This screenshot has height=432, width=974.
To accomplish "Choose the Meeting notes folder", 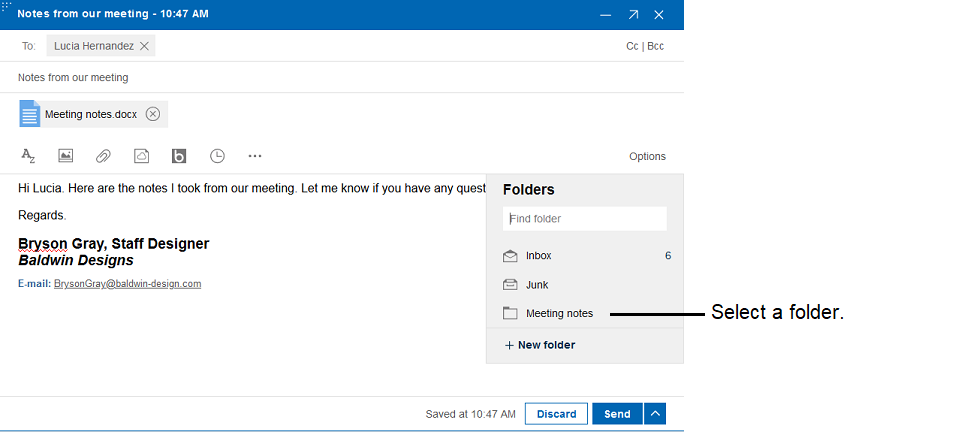I will 559,313.
